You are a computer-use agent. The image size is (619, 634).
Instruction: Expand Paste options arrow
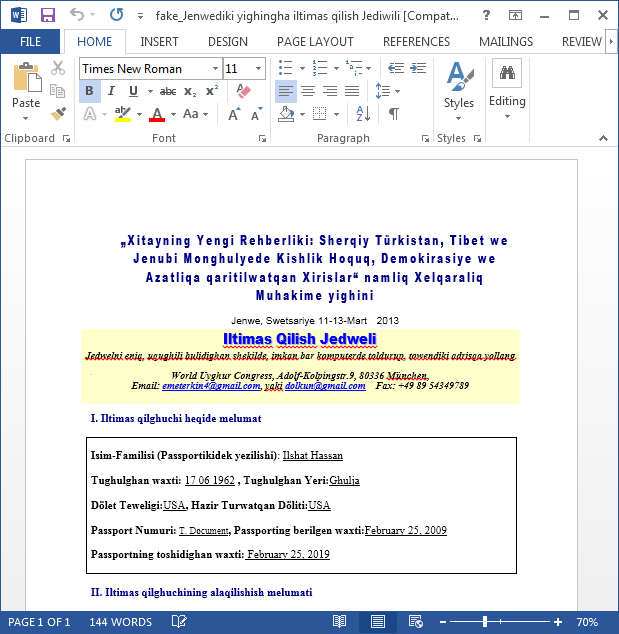[25, 118]
